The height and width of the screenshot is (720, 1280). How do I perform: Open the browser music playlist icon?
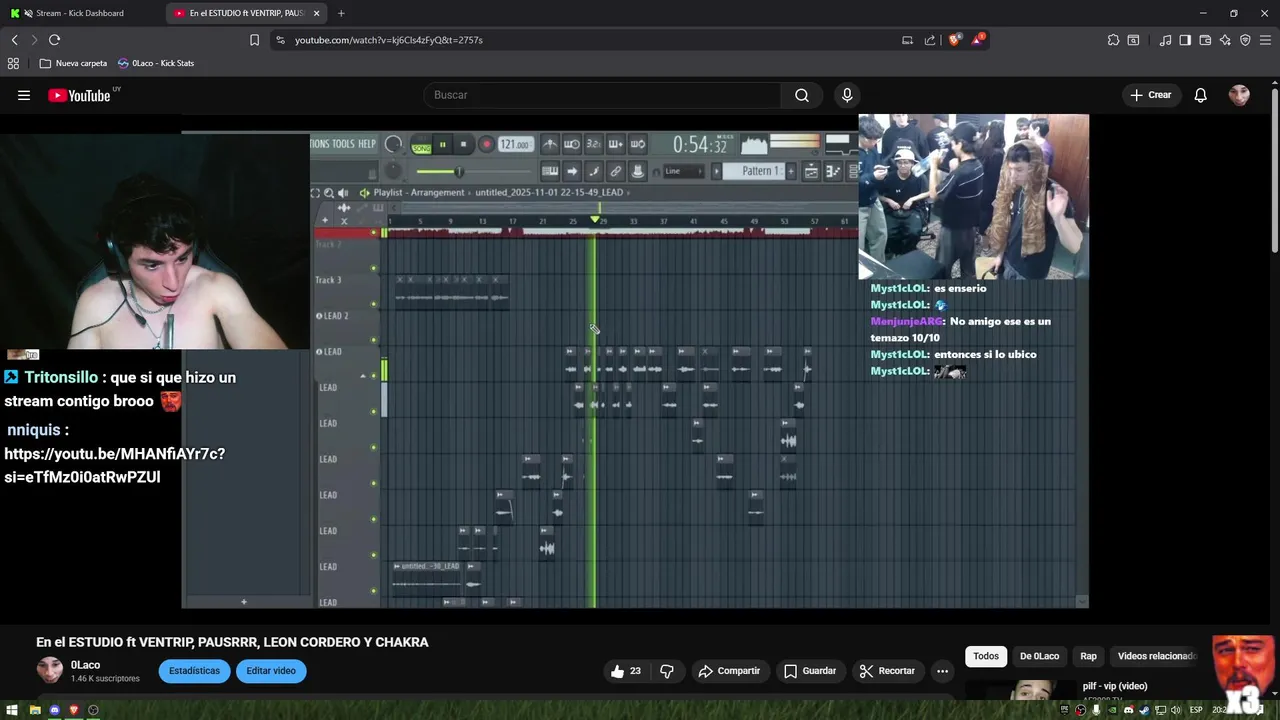[x=1165, y=40]
